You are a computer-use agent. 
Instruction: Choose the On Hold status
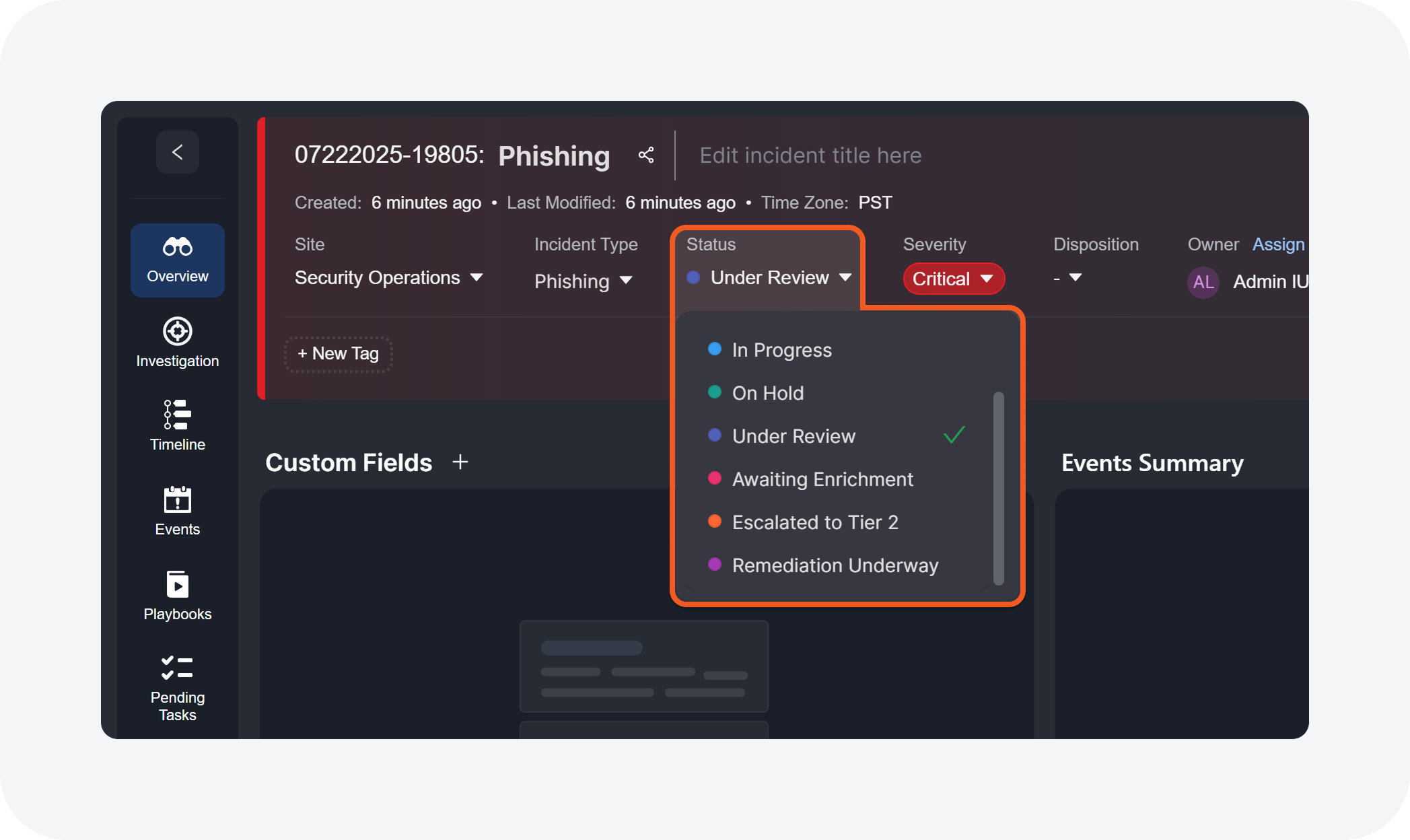coord(767,393)
